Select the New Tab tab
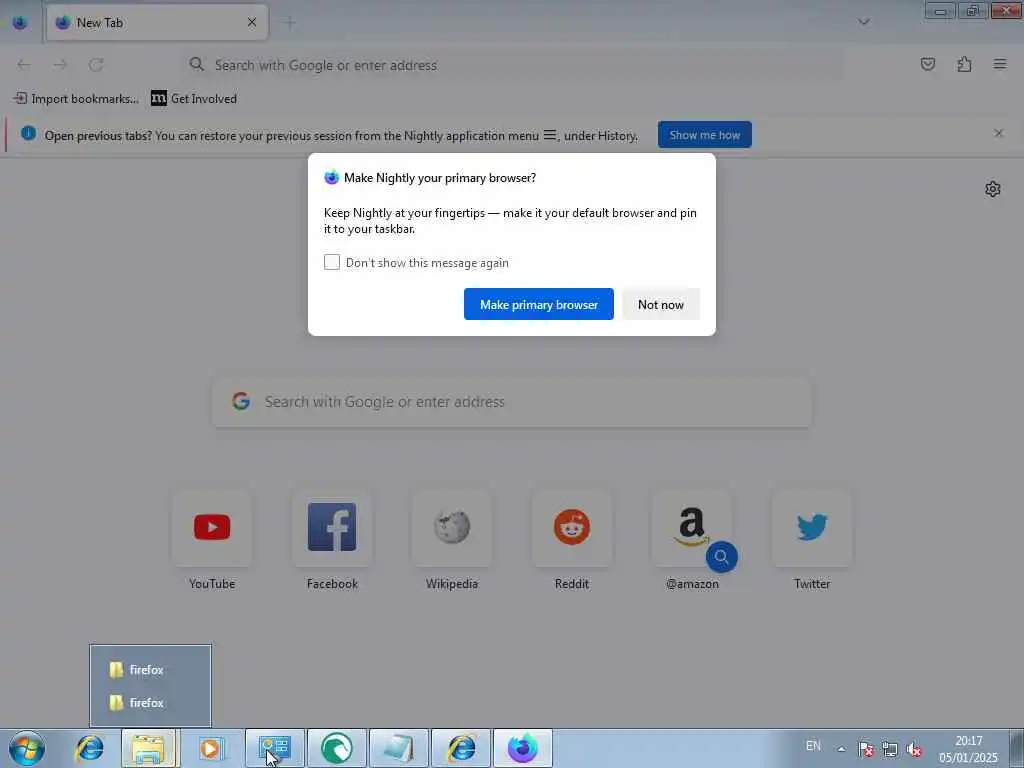This screenshot has height=768, width=1024. point(157,23)
